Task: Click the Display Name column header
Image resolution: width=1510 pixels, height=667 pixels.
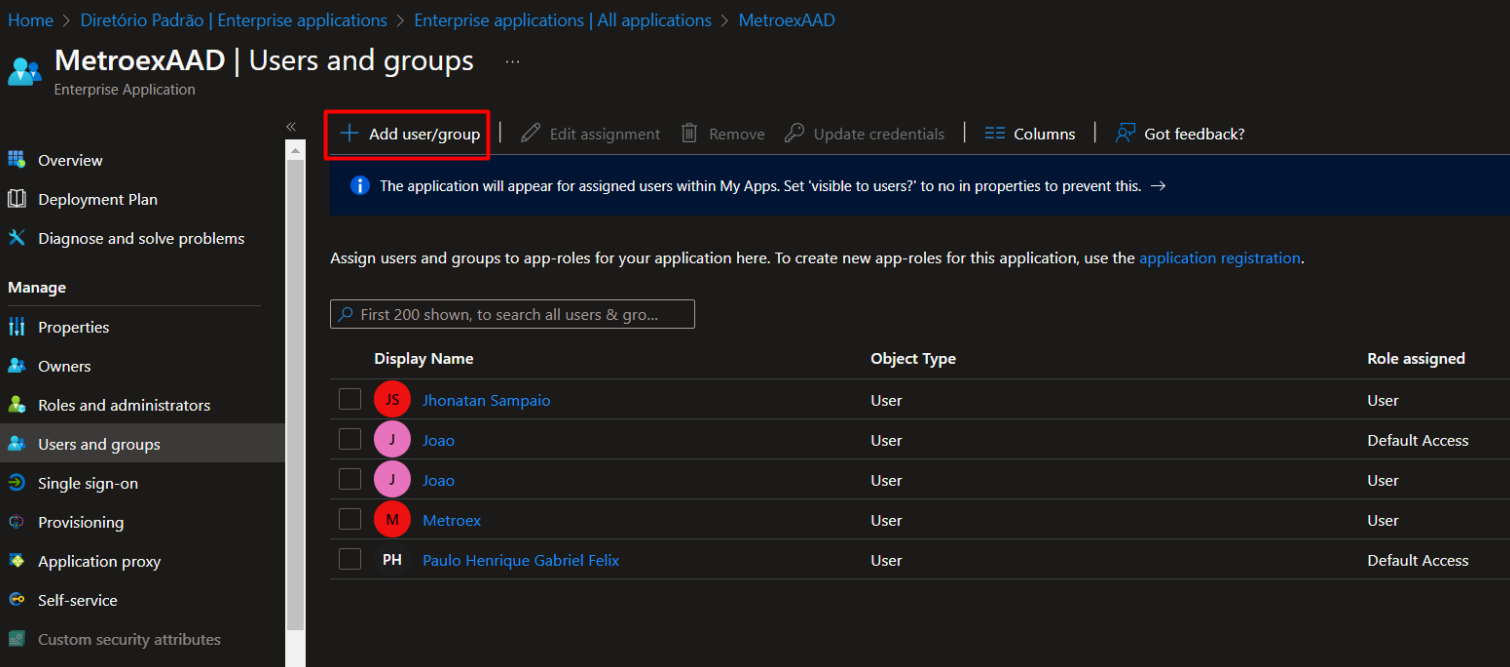Action: click(424, 358)
